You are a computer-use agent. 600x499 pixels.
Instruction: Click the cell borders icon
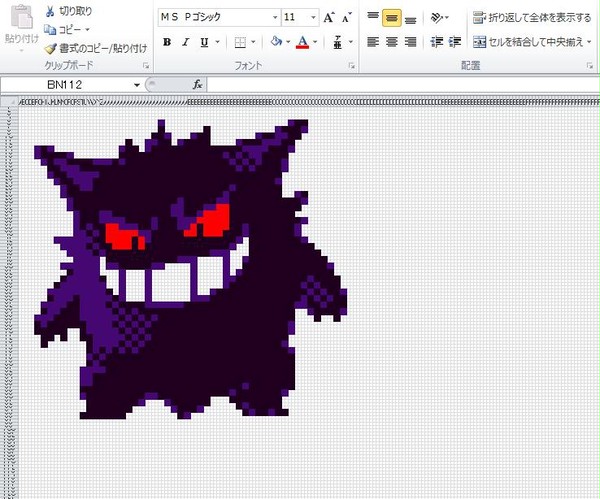tap(240, 42)
